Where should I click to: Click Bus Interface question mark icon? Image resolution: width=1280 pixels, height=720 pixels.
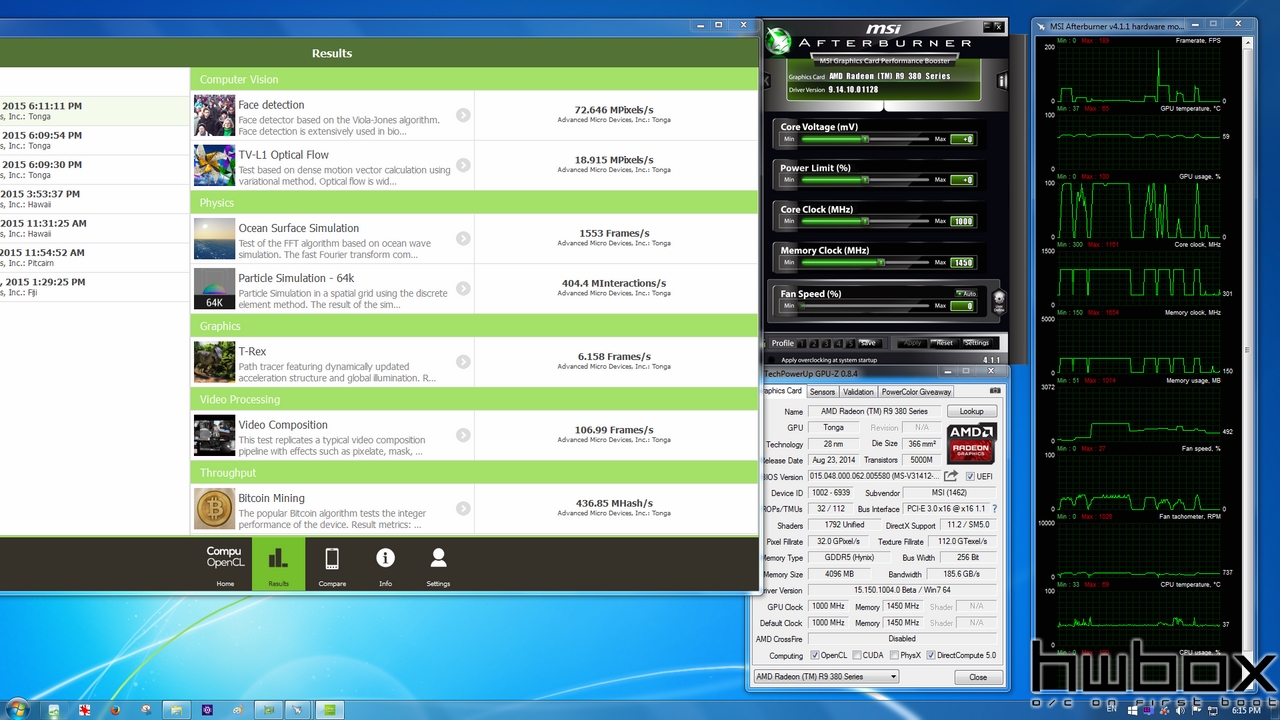[x=994, y=509]
